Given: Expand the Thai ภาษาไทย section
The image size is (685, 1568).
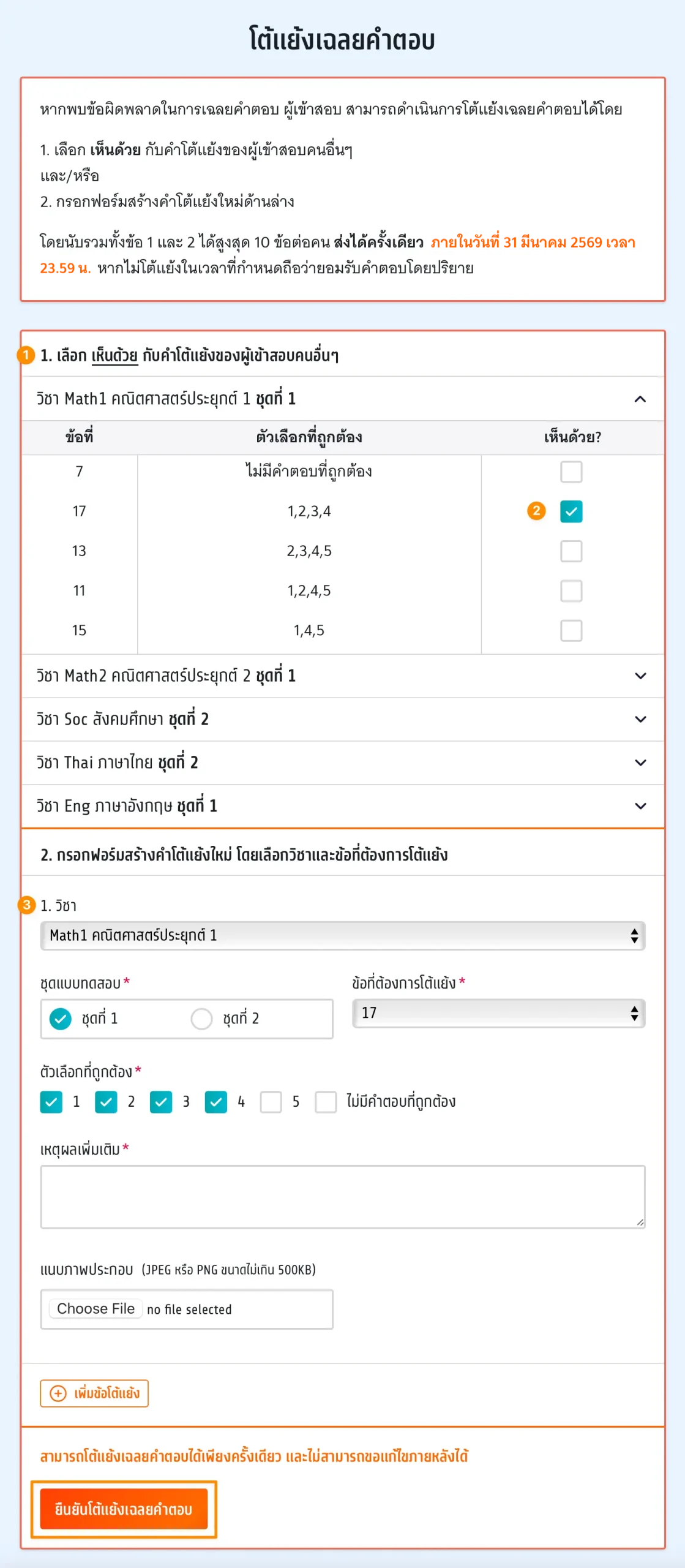Looking at the screenshot, I should coord(640,763).
